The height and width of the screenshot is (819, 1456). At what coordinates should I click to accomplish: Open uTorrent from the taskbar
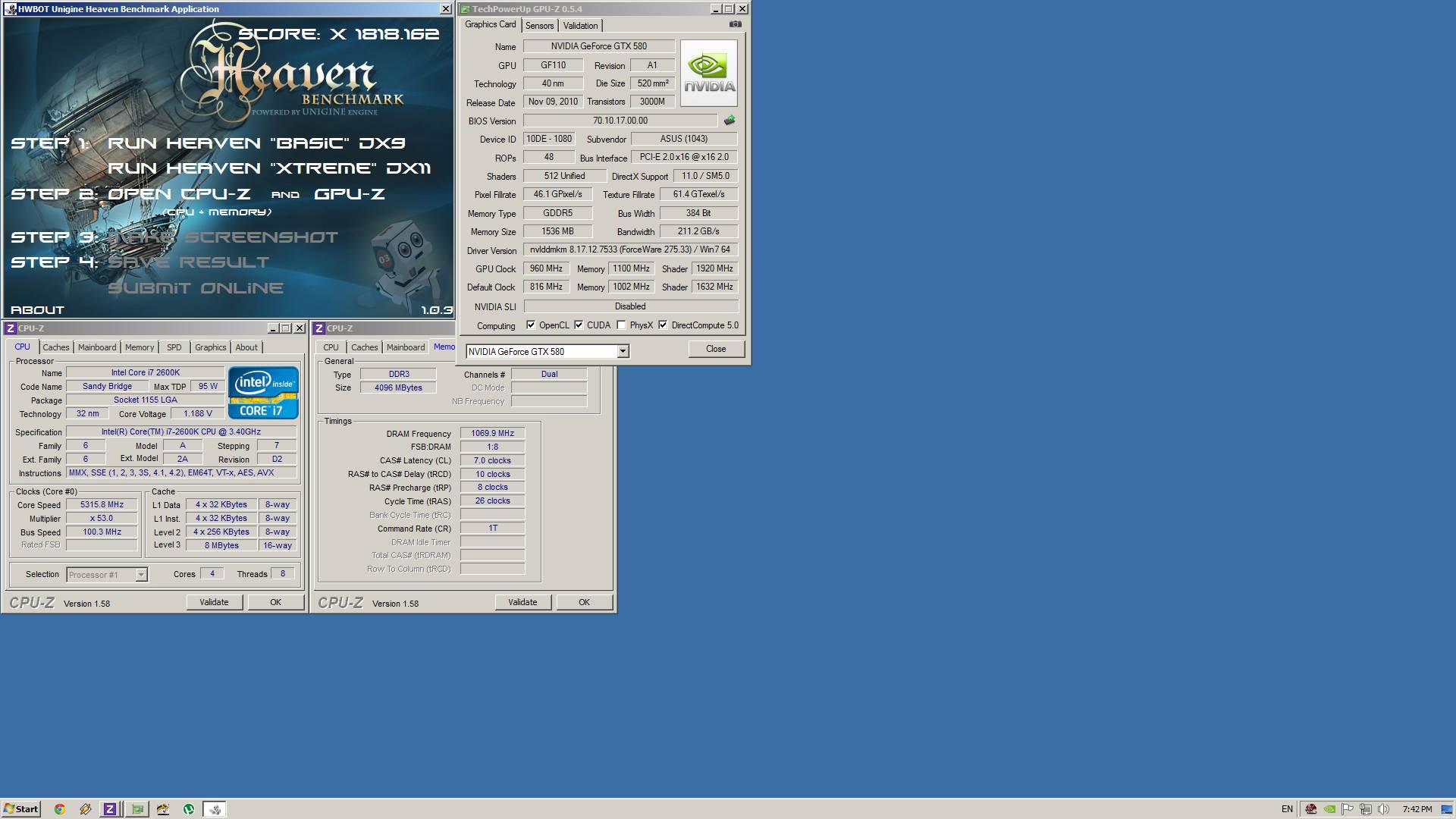pos(189,809)
